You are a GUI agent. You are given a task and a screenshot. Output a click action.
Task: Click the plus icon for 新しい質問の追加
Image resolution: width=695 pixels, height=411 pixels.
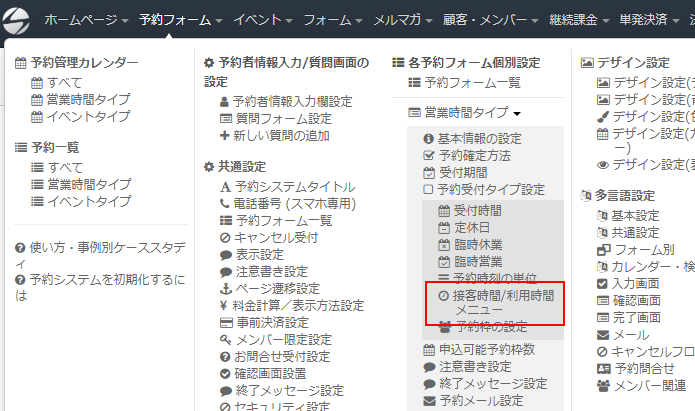[225, 135]
